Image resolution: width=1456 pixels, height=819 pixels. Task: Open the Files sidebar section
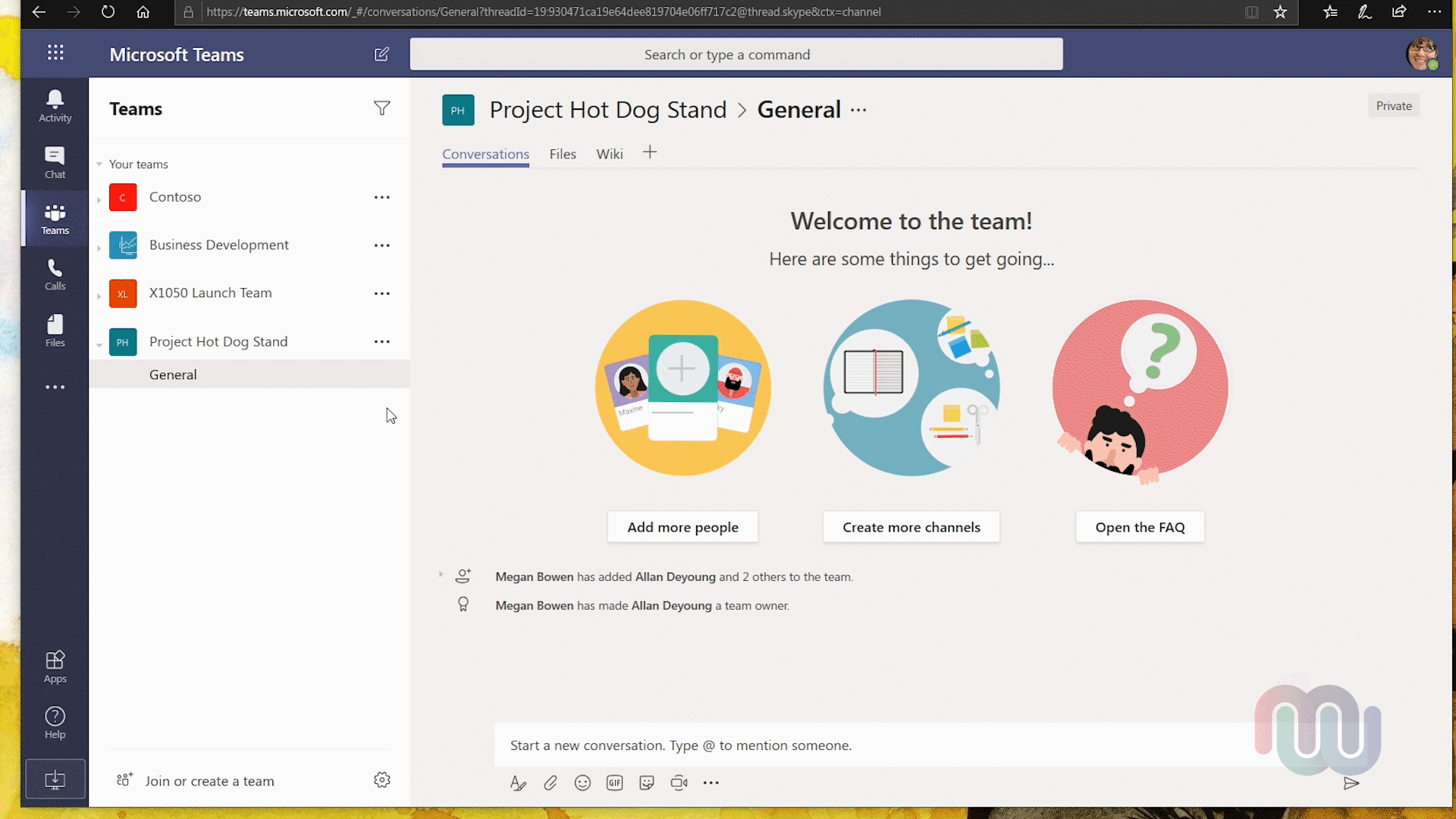pyautogui.click(x=55, y=331)
